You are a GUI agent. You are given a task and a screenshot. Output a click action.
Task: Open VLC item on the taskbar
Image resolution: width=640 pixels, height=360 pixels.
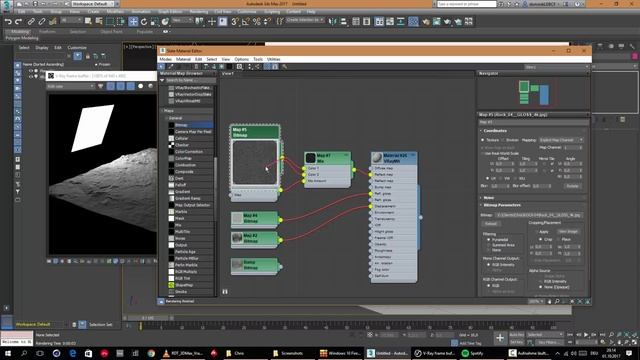click(182, 353)
